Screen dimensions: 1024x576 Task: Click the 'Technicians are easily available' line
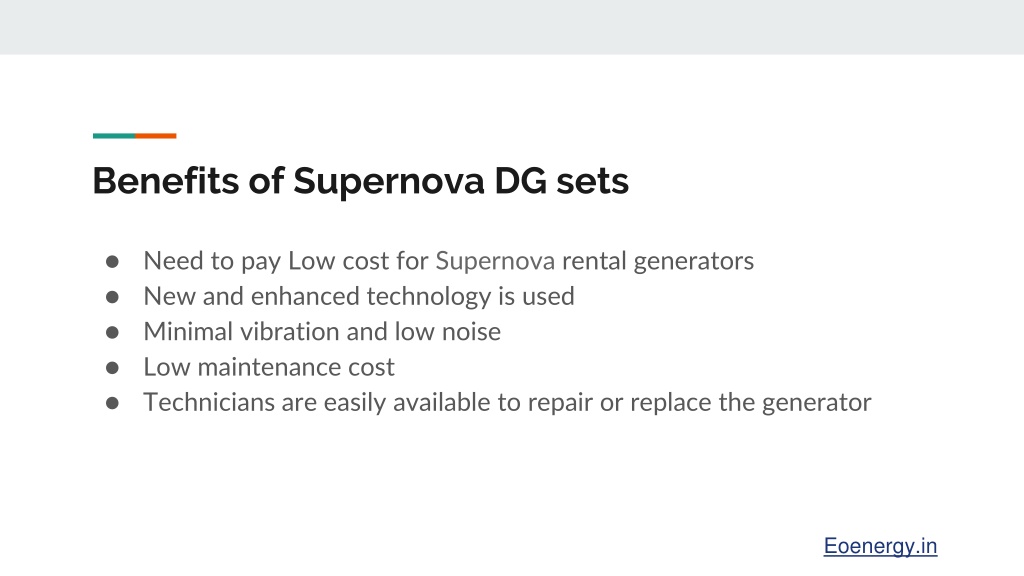pos(507,402)
